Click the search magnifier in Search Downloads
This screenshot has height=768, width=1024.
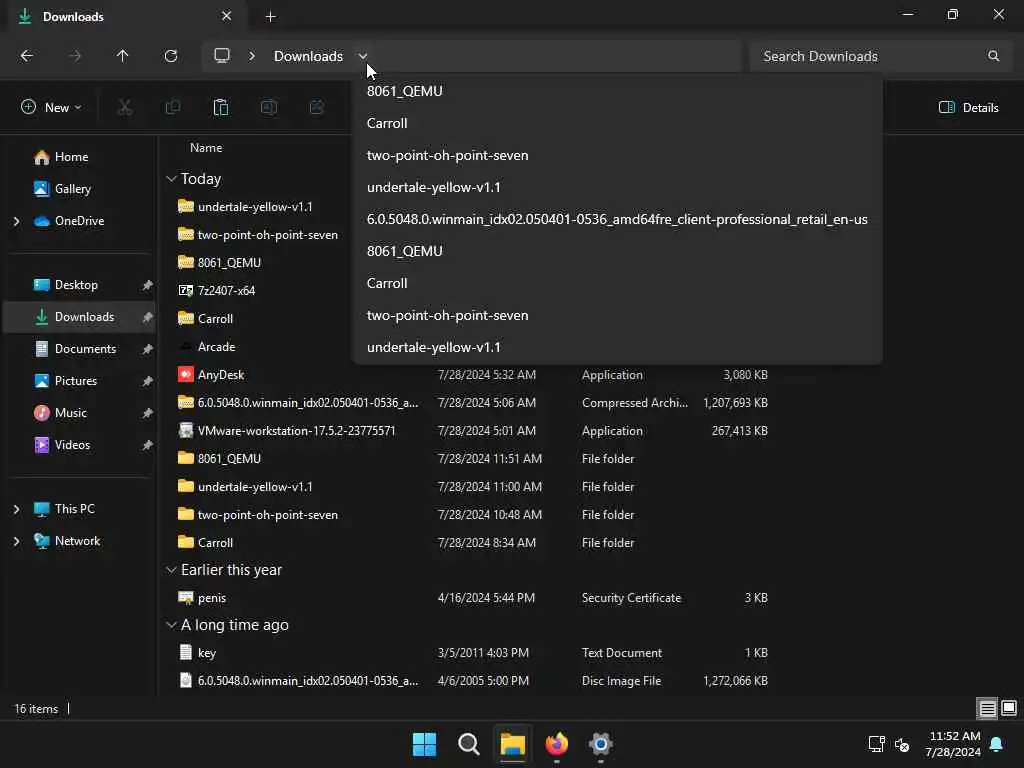tap(993, 56)
